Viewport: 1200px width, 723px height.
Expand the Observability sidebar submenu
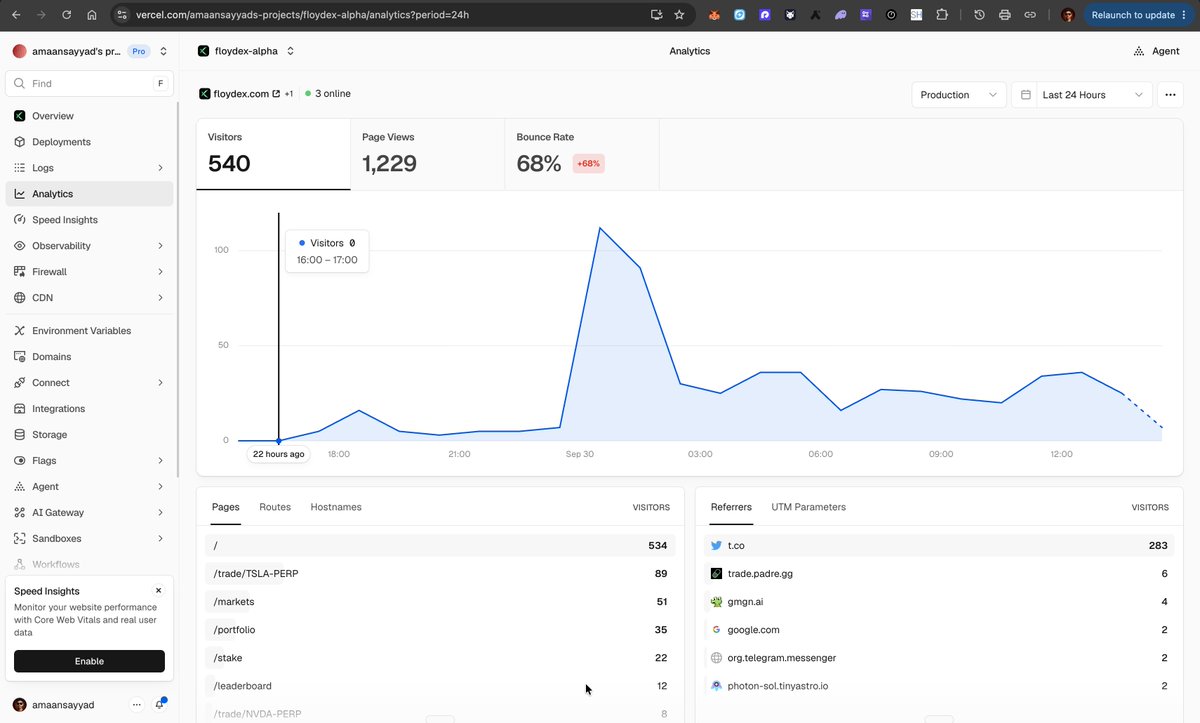(x=161, y=246)
